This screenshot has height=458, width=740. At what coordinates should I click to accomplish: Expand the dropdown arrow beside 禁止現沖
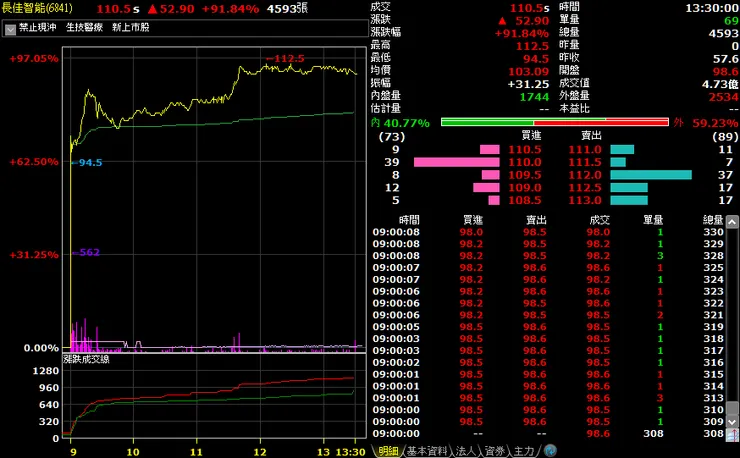coord(10,29)
